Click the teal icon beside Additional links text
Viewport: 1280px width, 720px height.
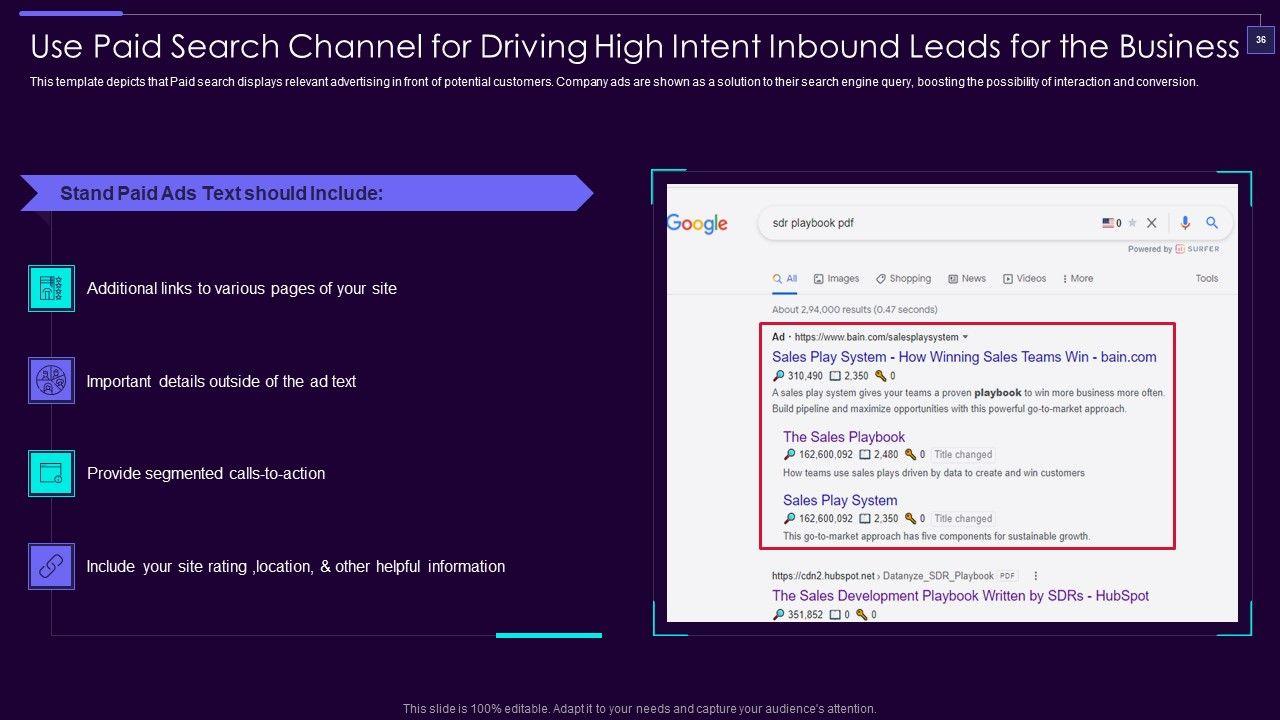tap(51, 288)
